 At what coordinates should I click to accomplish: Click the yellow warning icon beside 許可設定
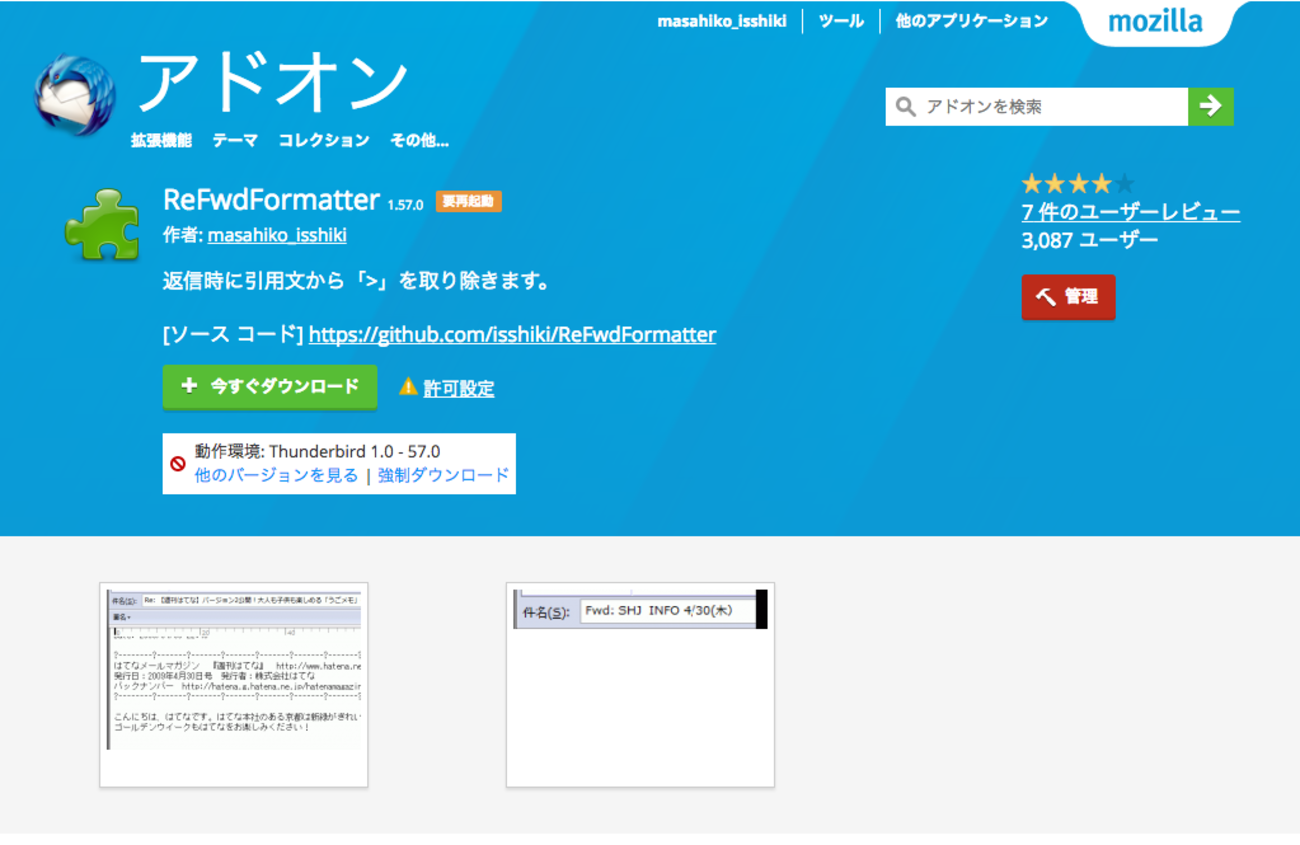click(408, 387)
